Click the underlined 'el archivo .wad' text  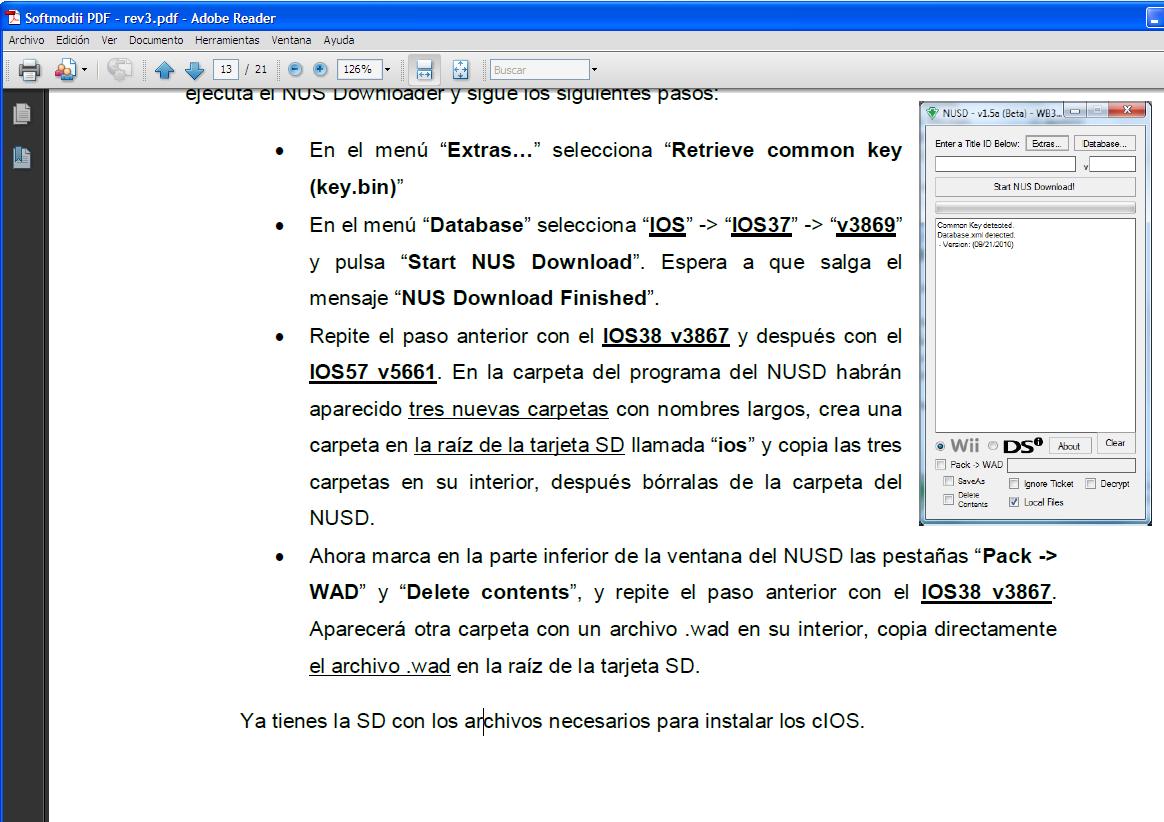(x=379, y=666)
